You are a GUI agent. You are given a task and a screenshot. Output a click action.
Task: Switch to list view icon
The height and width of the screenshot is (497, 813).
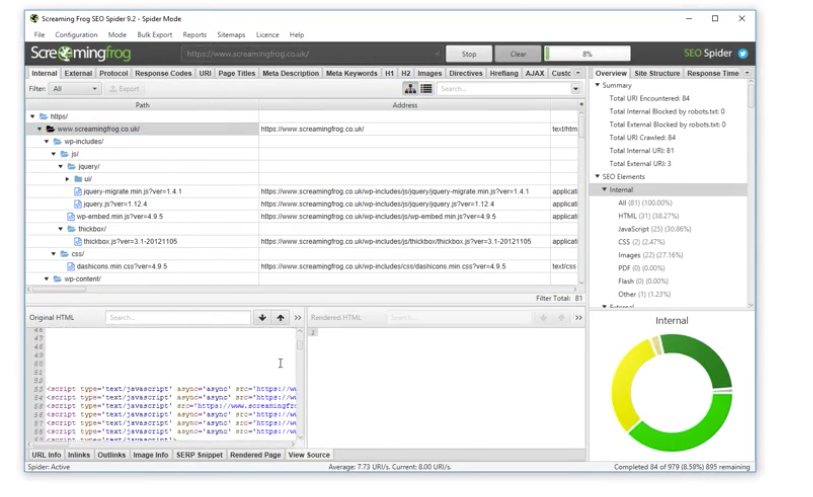(426, 89)
